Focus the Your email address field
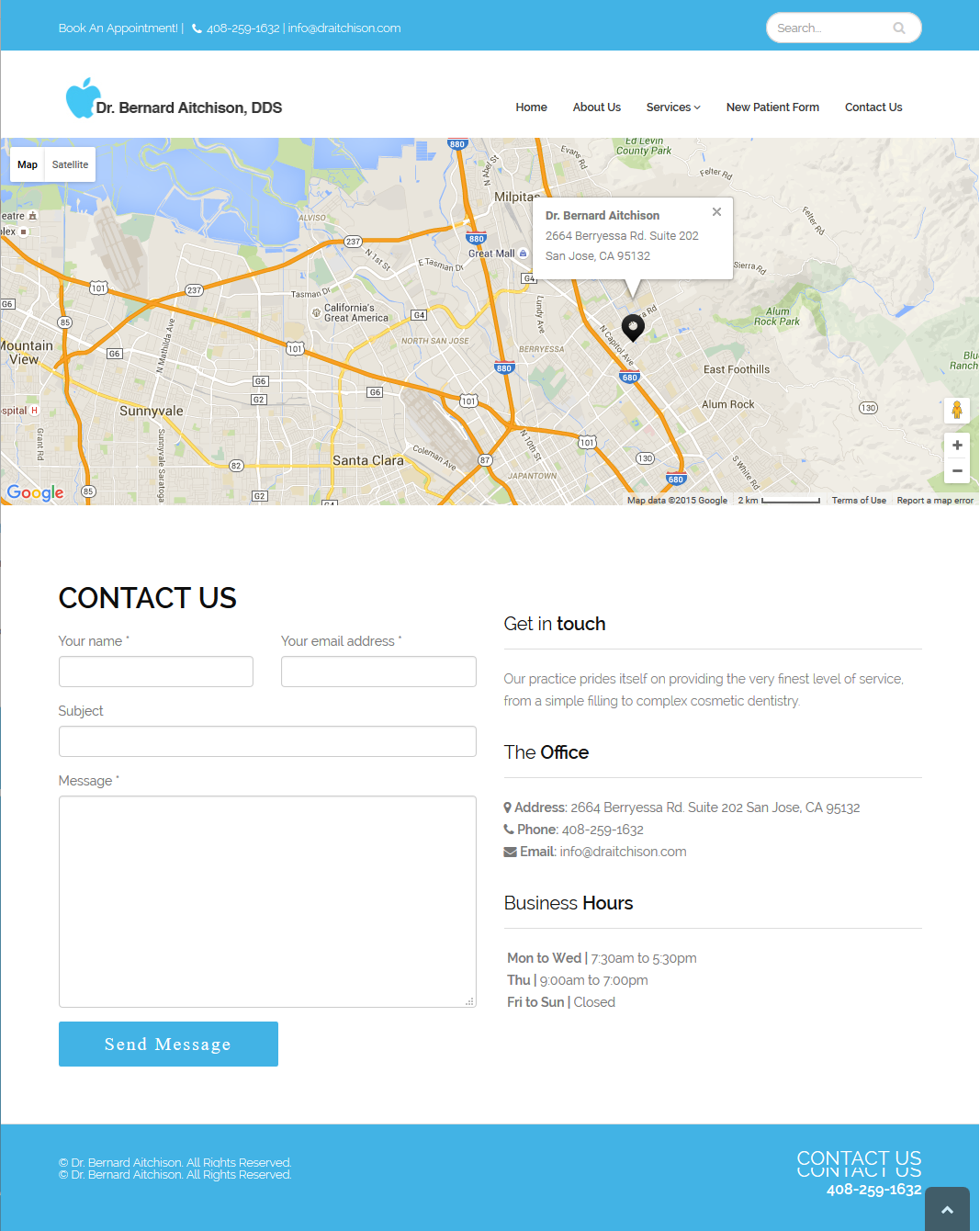 [x=378, y=672]
